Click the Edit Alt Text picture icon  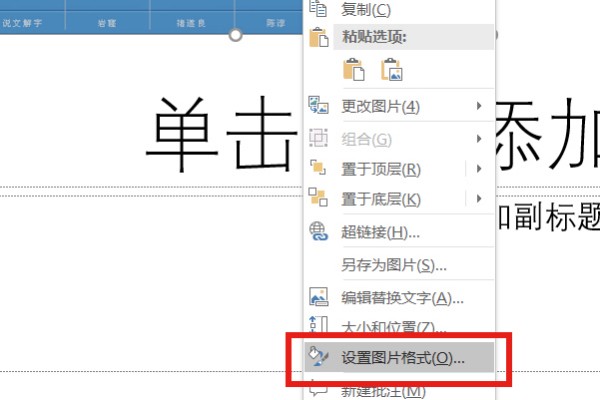click(318, 297)
